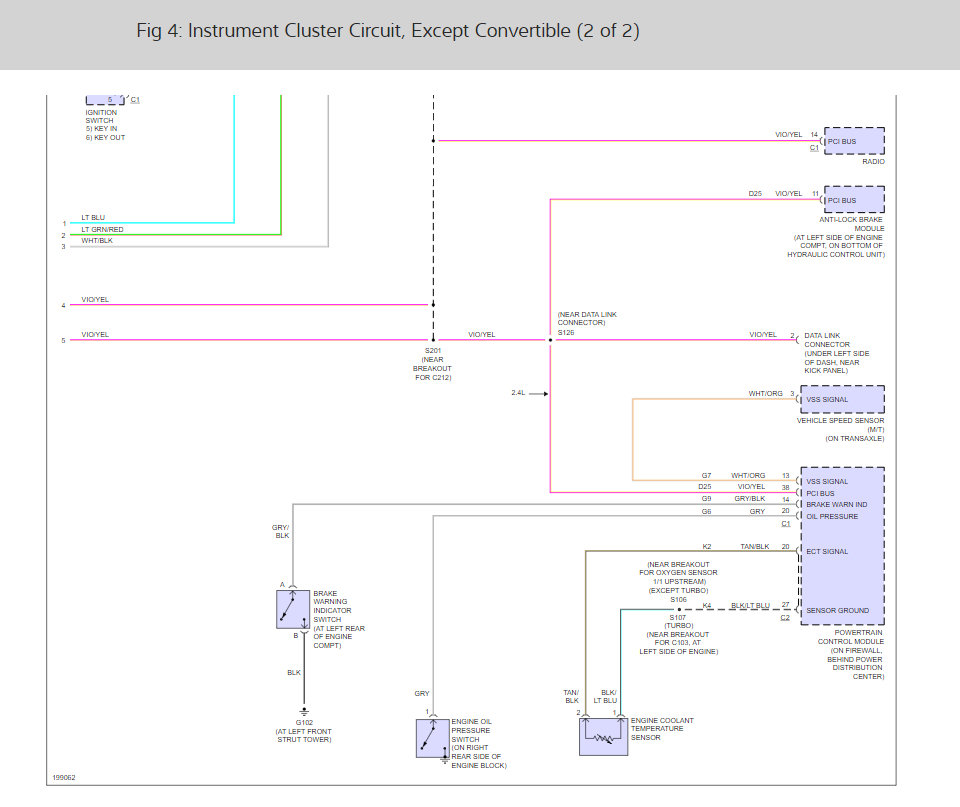
Task: Click the 'G102' ground label
Action: pyautogui.click(x=304, y=723)
